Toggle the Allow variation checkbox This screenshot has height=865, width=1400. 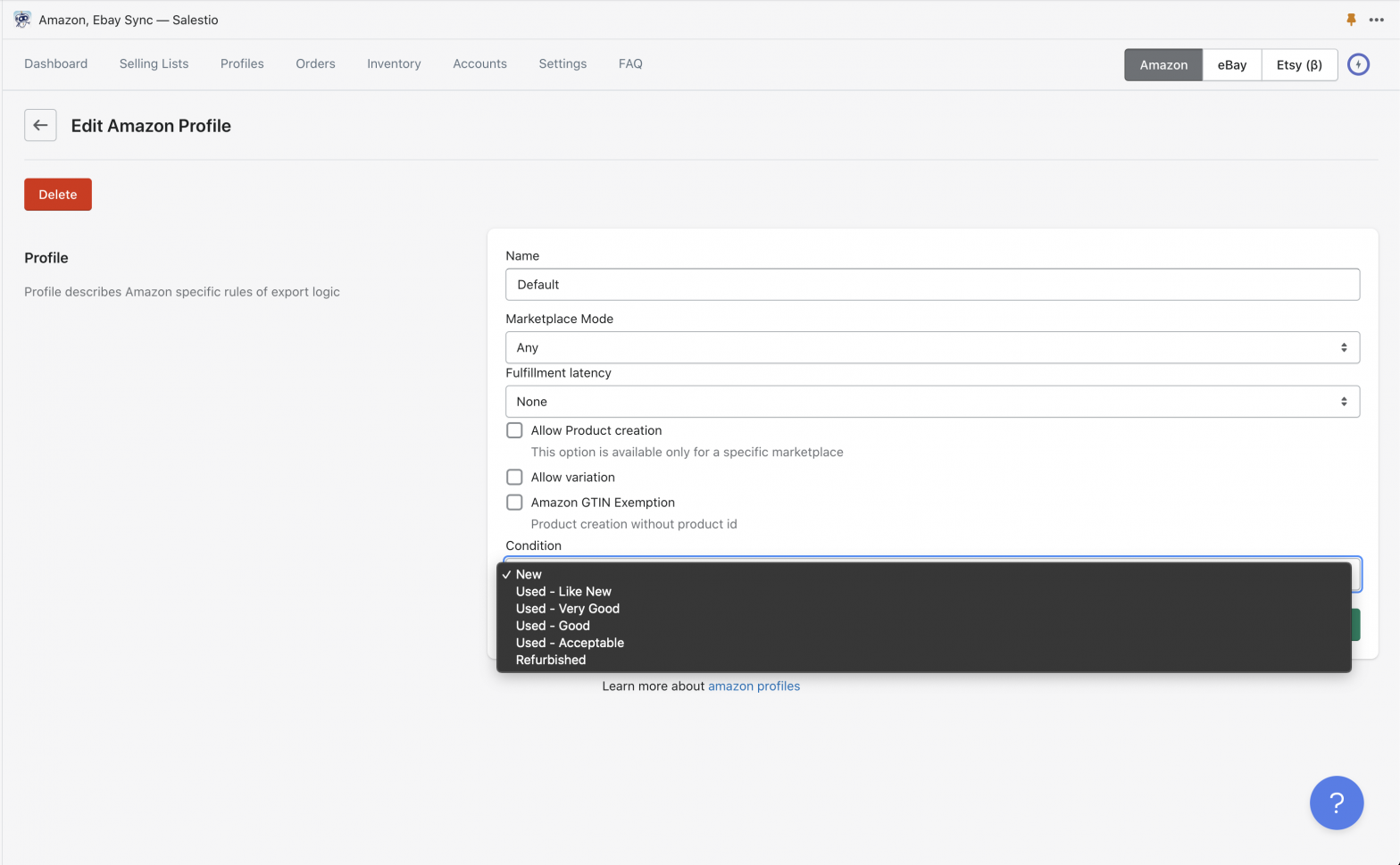pyautogui.click(x=514, y=478)
